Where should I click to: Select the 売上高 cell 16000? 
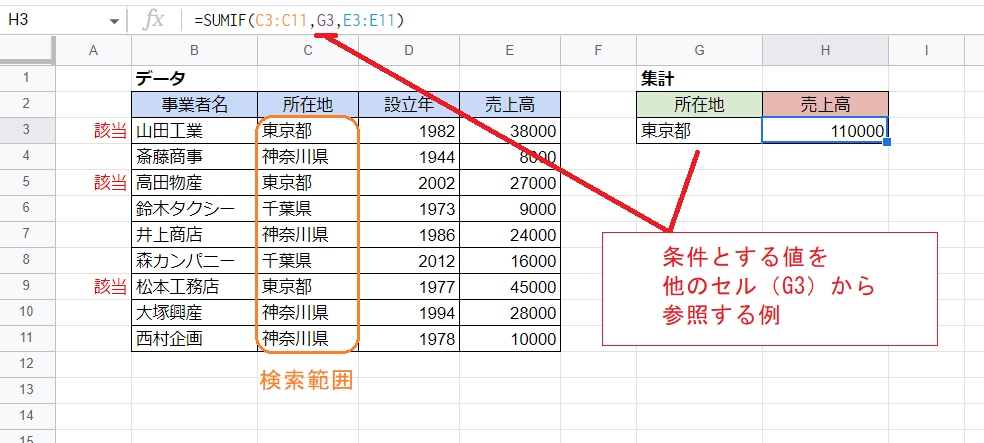(510, 260)
